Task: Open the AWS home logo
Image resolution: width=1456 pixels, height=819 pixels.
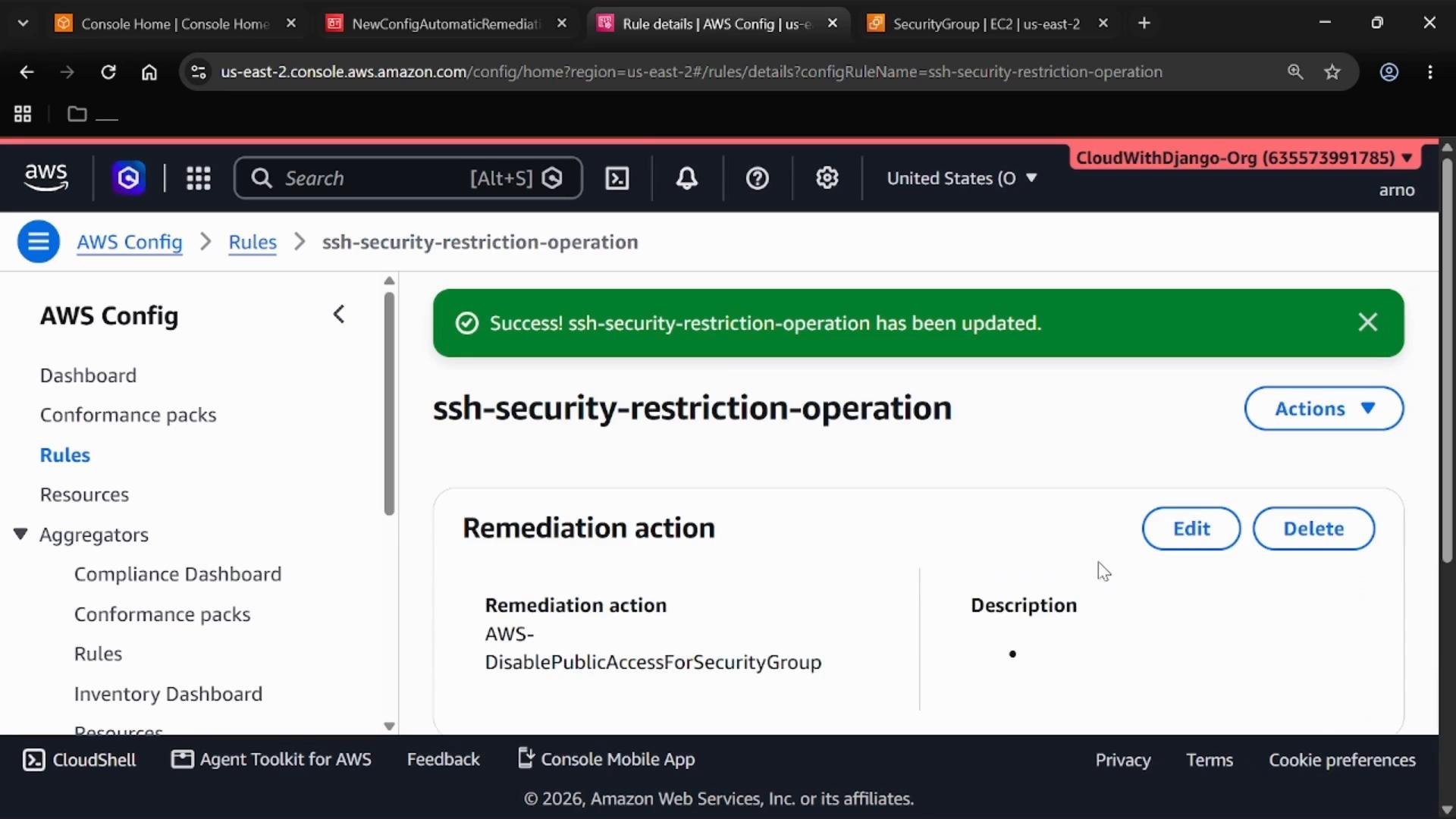Action: pos(46,177)
